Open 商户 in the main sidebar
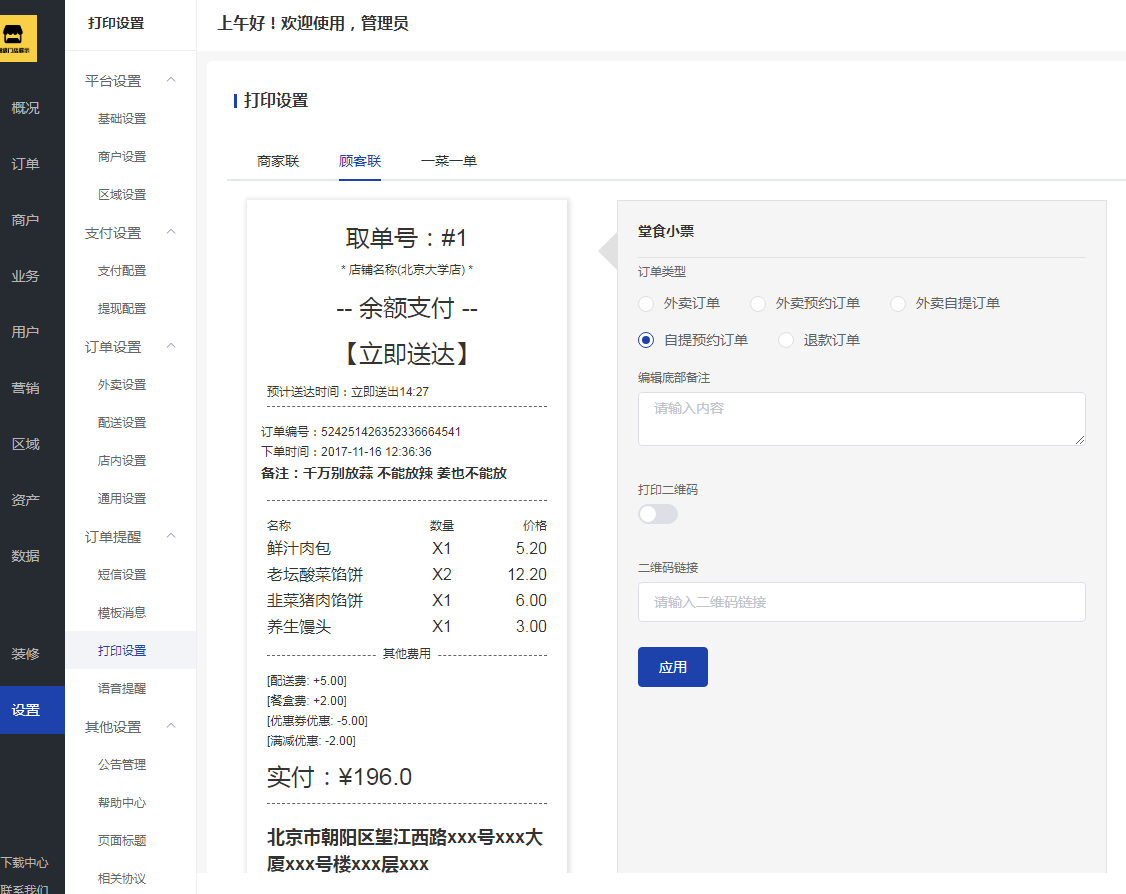Image resolution: width=1126 pixels, height=894 pixels. tap(26, 220)
